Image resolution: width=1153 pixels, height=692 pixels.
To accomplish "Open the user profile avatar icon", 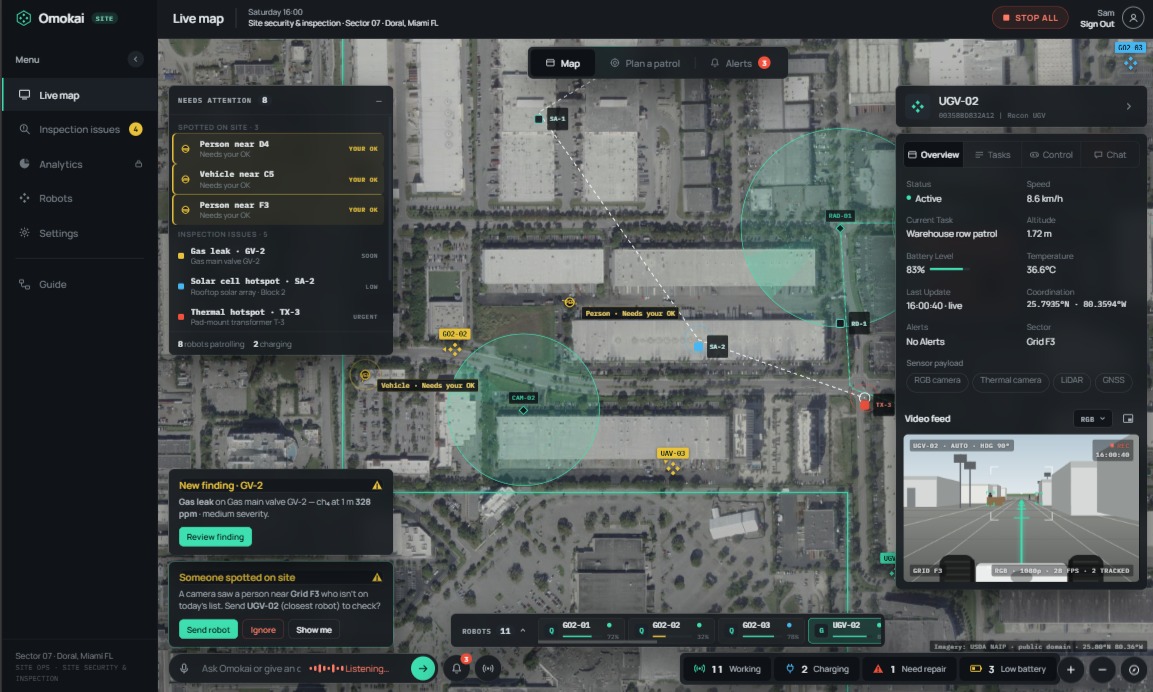I will click(1133, 18).
